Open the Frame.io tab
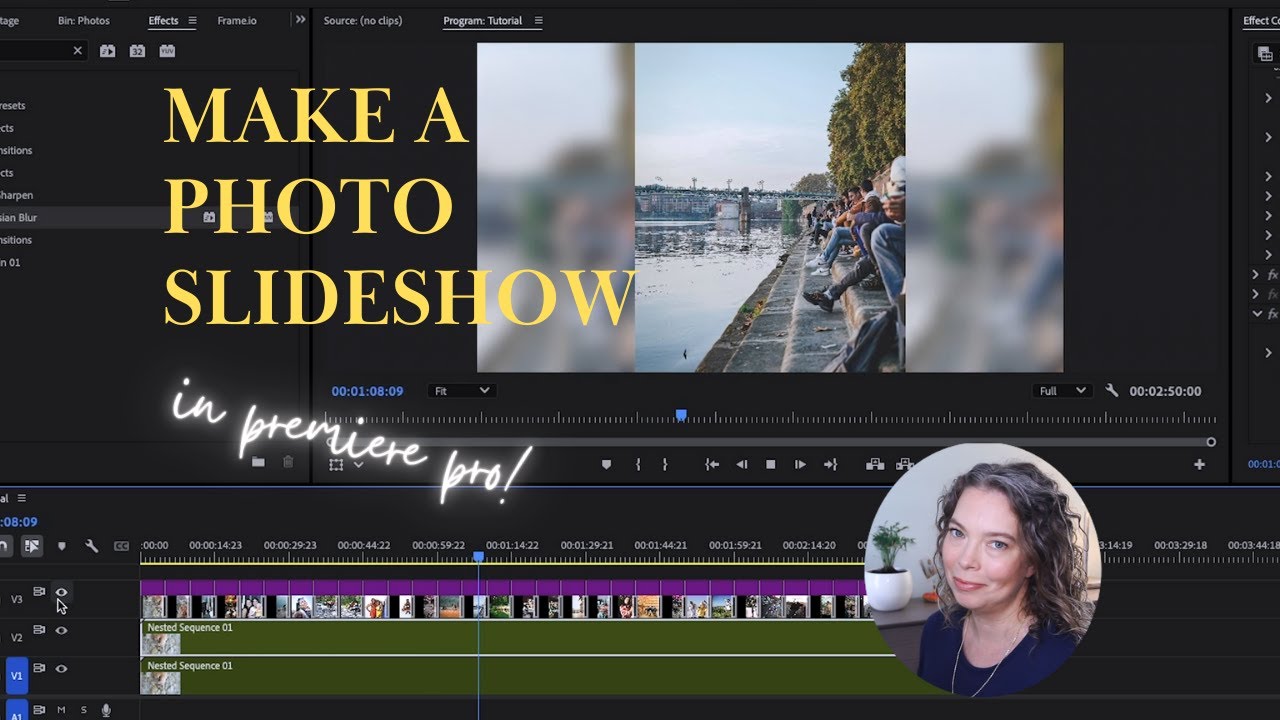 click(x=237, y=21)
